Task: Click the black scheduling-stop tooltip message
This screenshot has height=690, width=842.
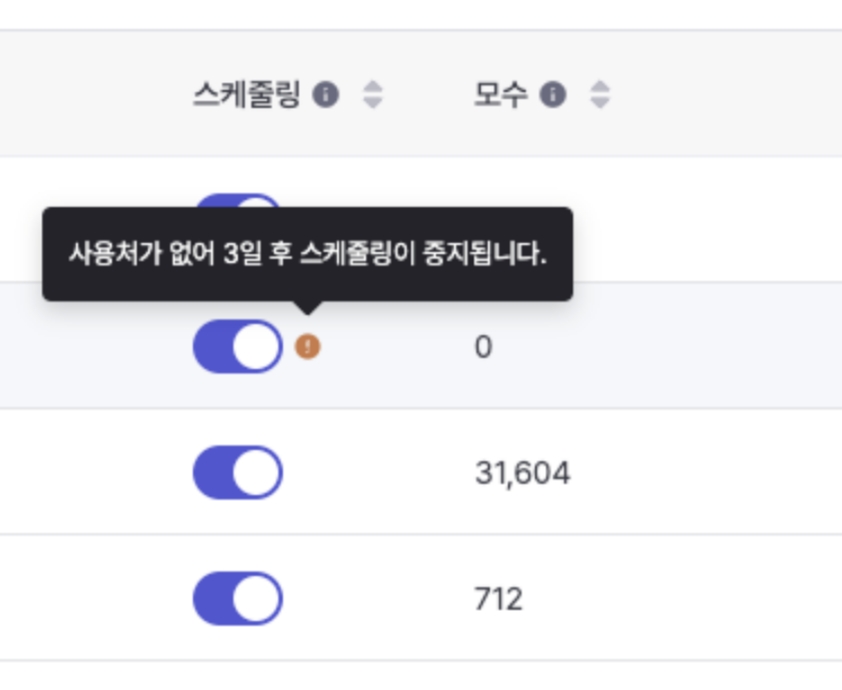Action: 307,253
